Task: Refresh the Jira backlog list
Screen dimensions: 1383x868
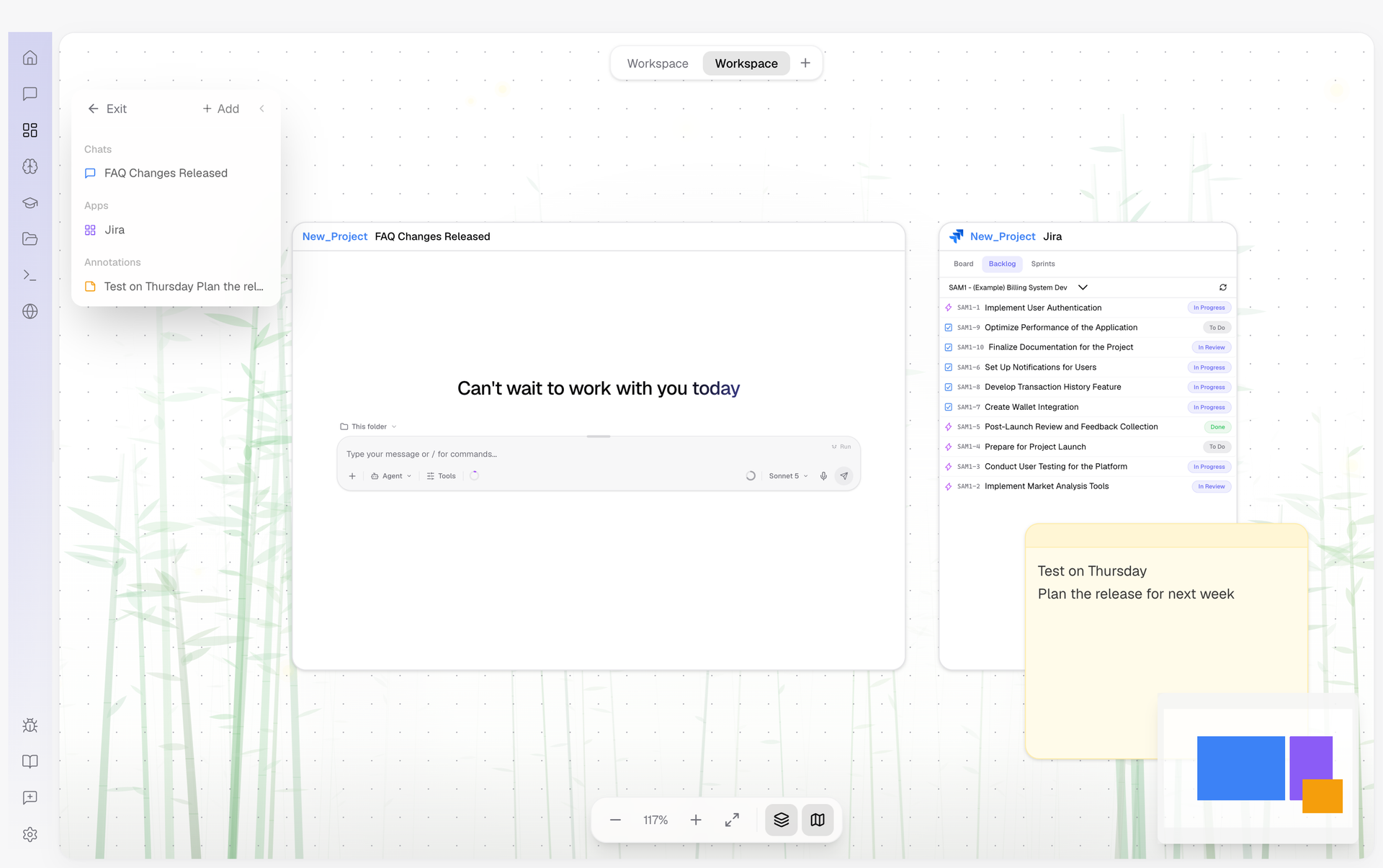Action: pos(1222,287)
